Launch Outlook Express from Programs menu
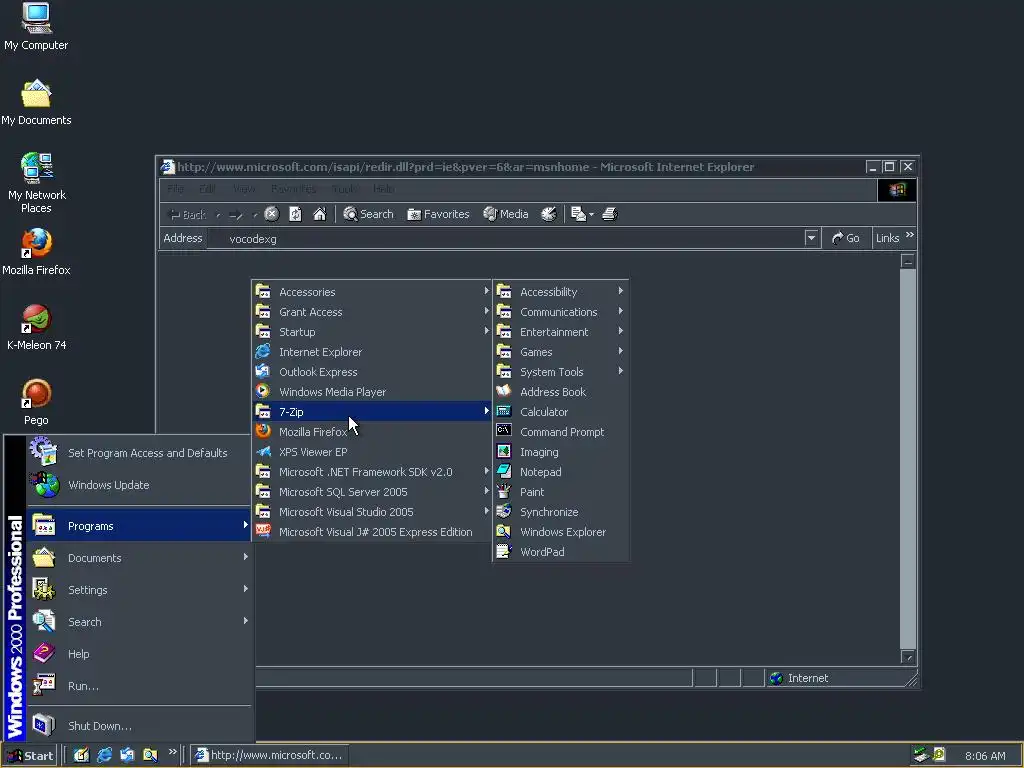 pyautogui.click(x=372, y=372)
